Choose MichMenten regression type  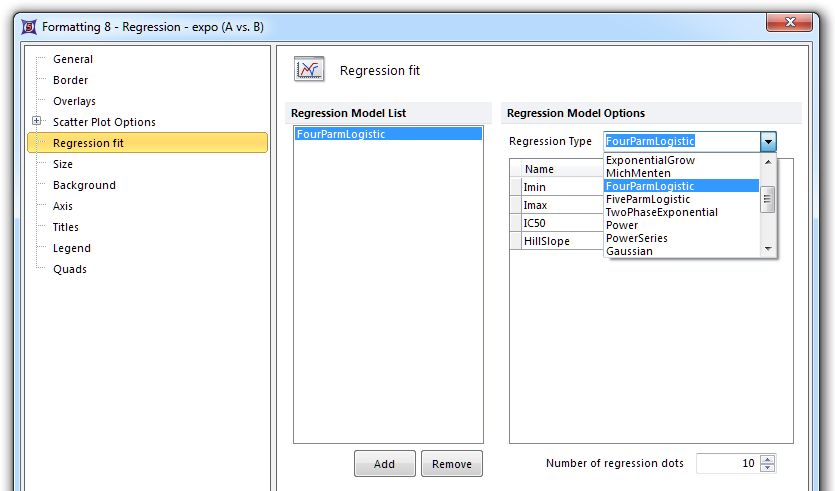(638, 173)
